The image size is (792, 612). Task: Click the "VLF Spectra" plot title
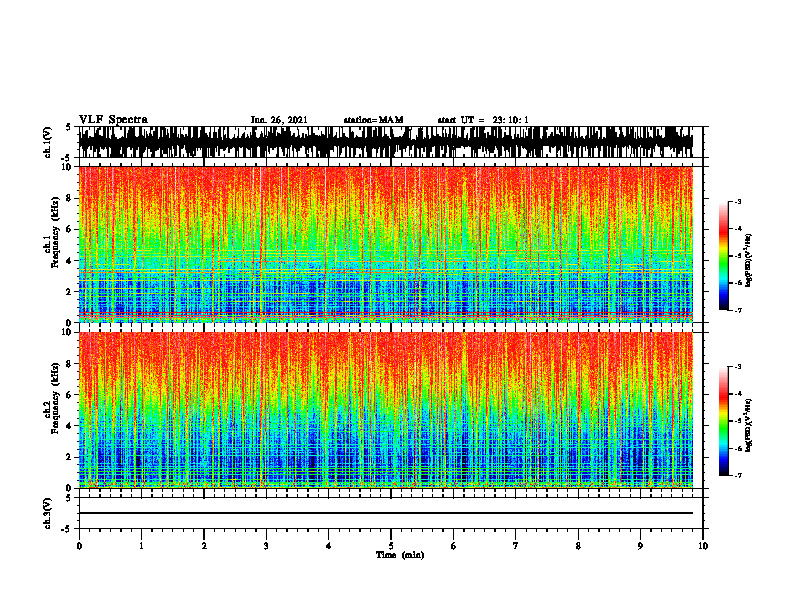(113, 120)
